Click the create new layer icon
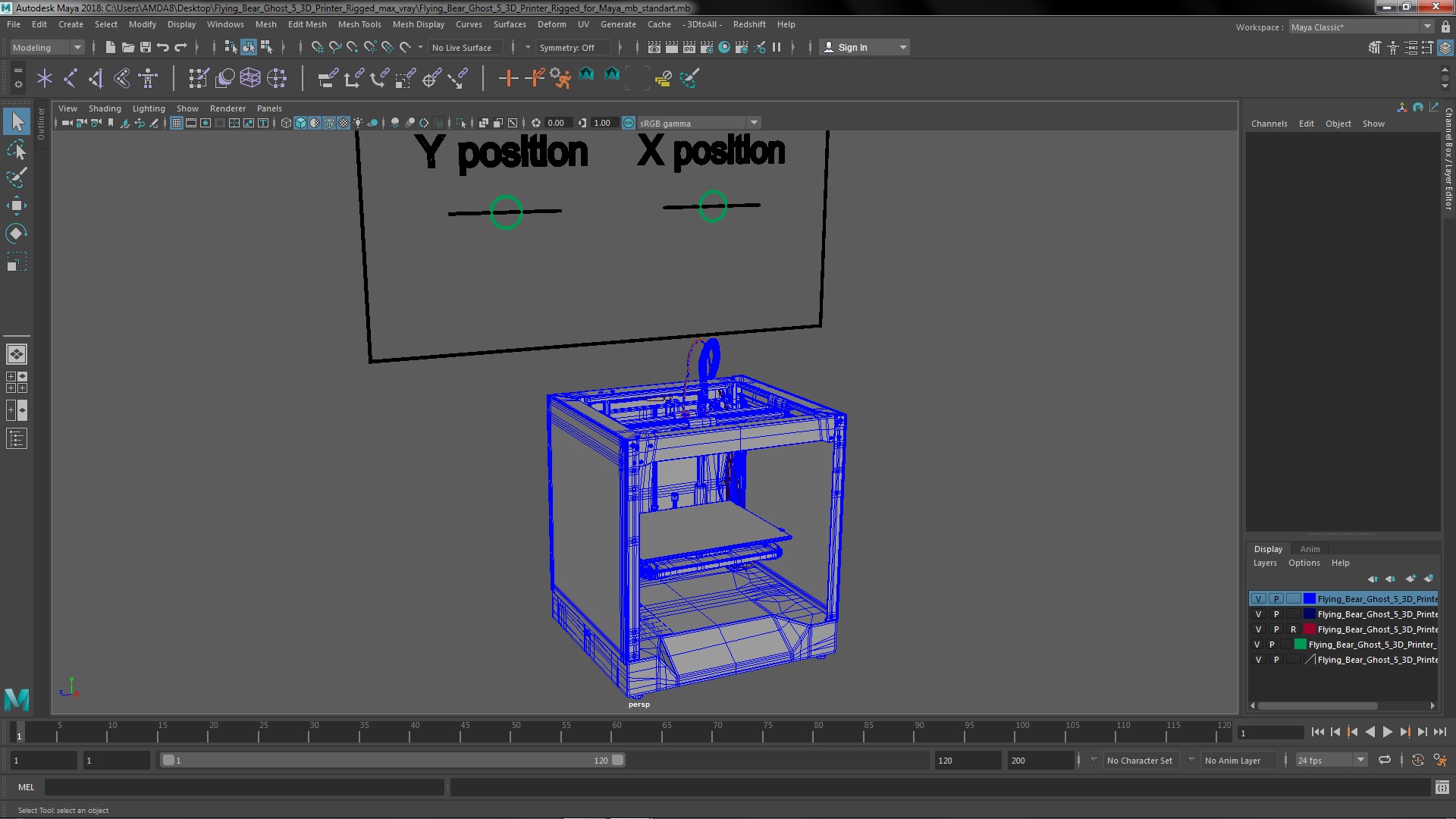Viewport: 1456px width, 819px height. pyautogui.click(x=1410, y=579)
